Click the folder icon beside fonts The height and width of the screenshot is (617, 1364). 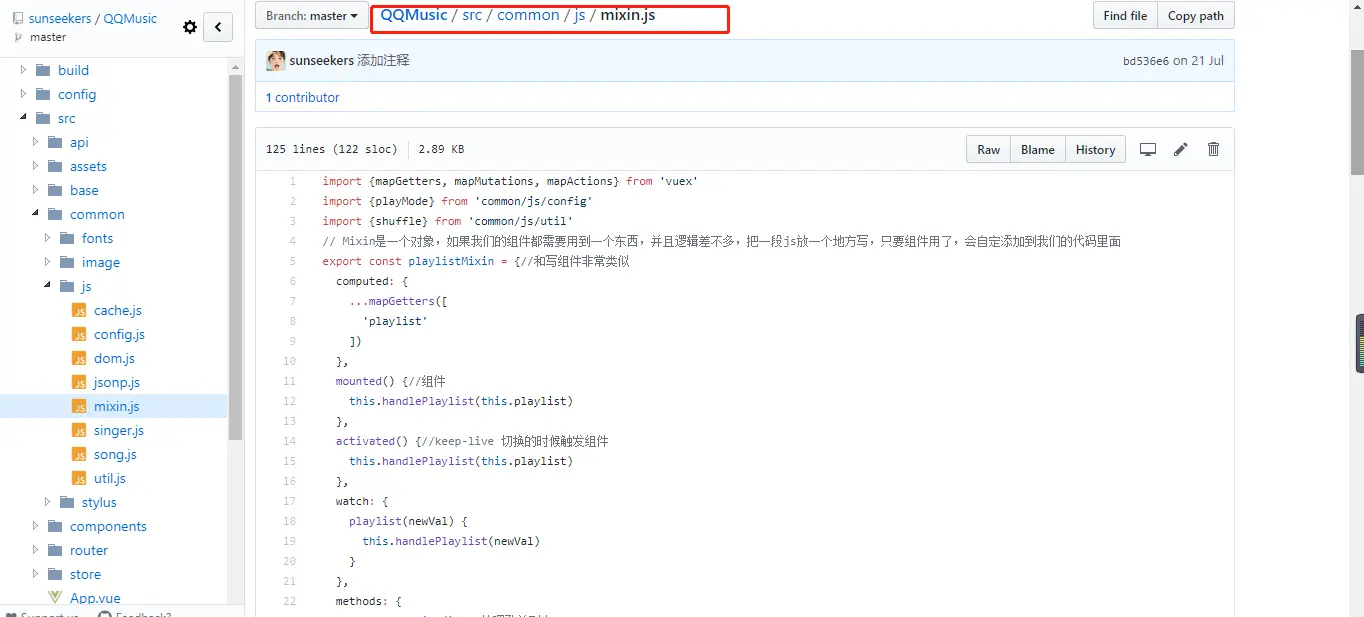click(67, 238)
